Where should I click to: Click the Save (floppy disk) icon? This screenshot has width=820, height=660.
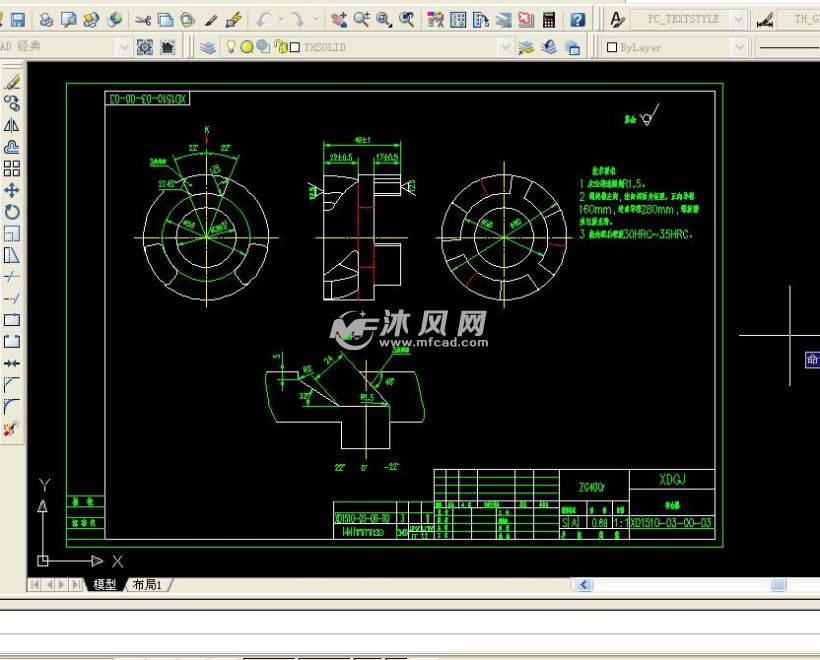(x=18, y=20)
